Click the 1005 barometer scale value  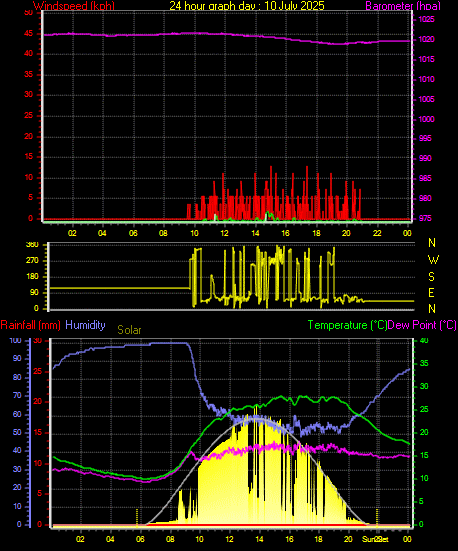[426, 99]
